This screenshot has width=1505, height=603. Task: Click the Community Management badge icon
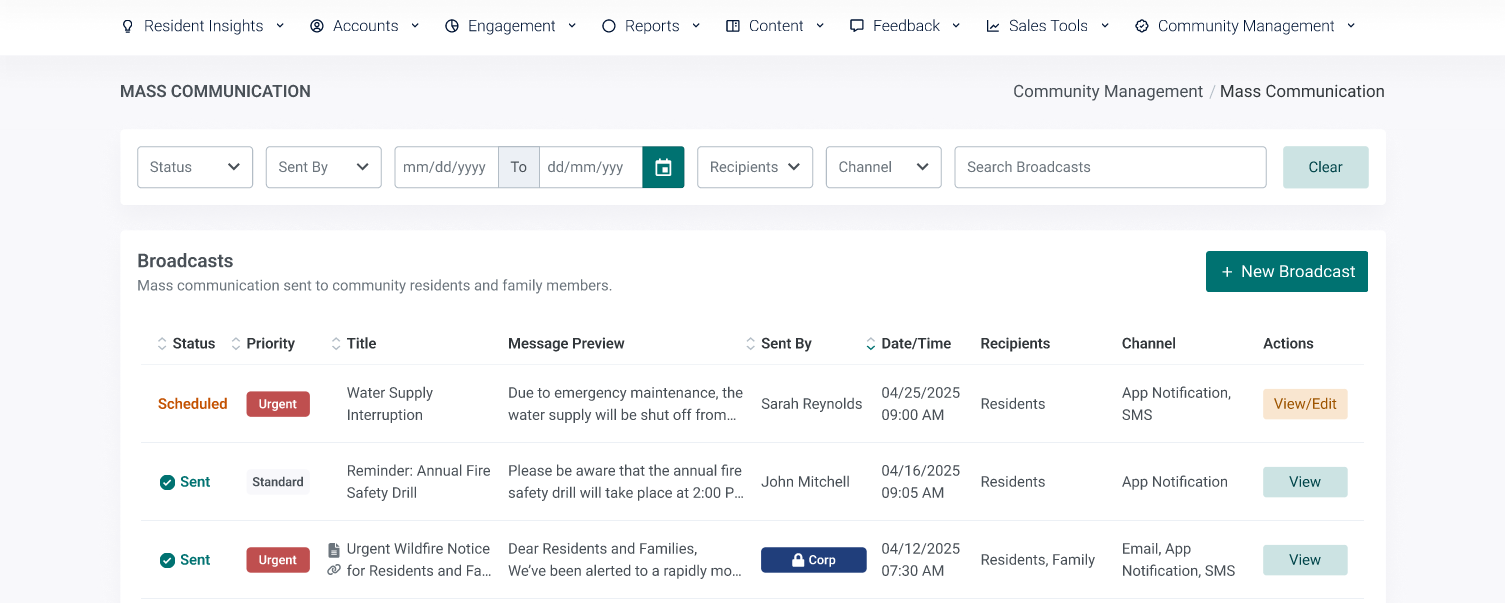pos(1142,26)
